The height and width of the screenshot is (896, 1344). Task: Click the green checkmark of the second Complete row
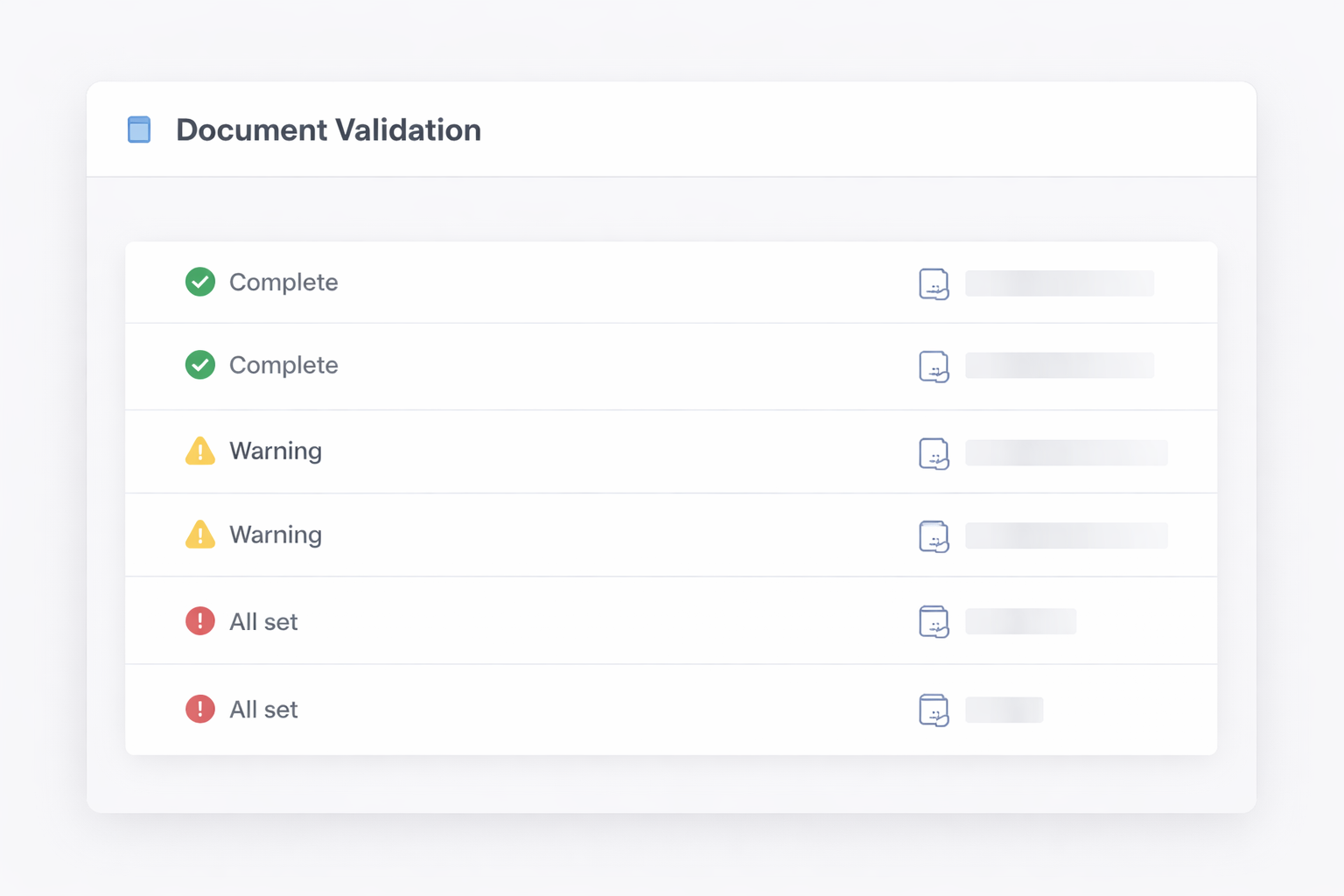(x=200, y=365)
